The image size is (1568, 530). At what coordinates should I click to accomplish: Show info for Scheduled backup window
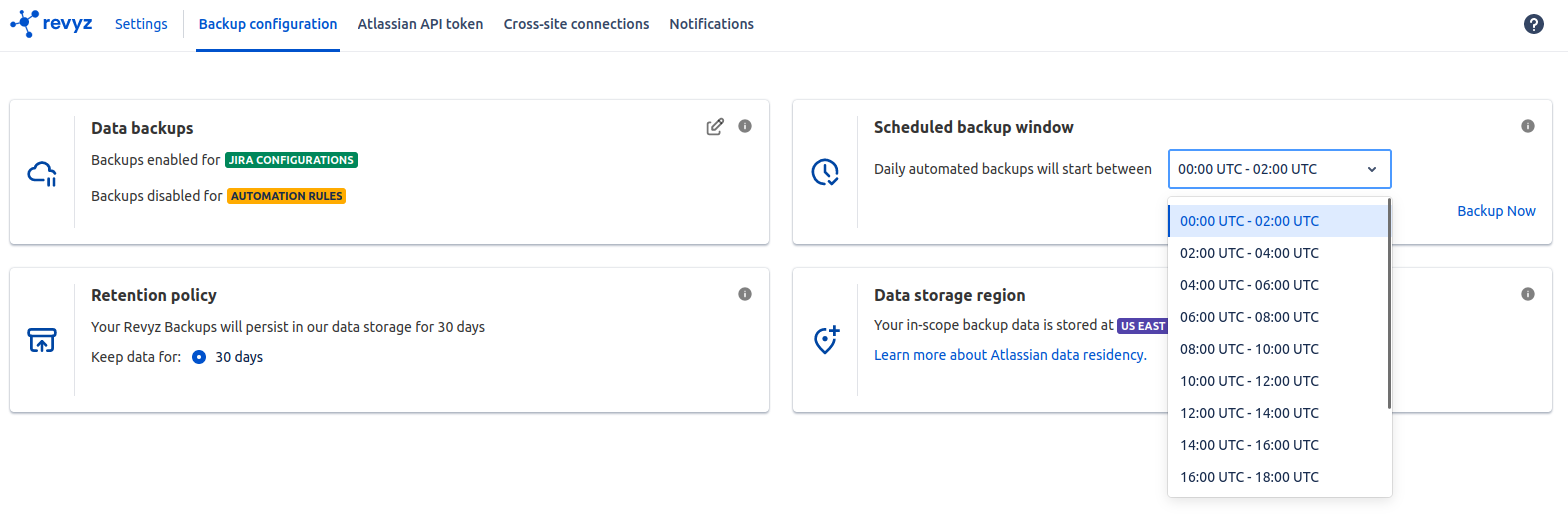(x=1527, y=126)
